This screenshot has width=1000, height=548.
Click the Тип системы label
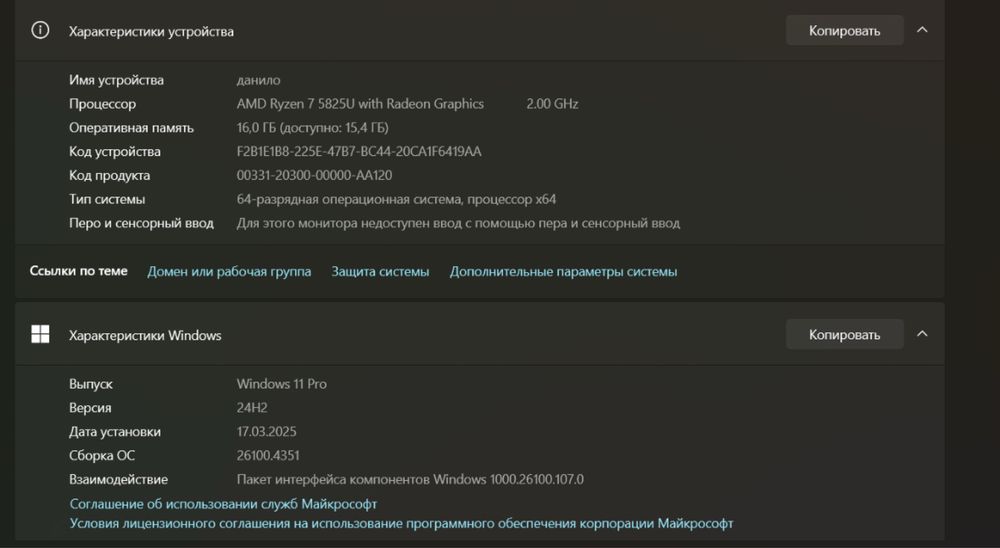click(107, 199)
